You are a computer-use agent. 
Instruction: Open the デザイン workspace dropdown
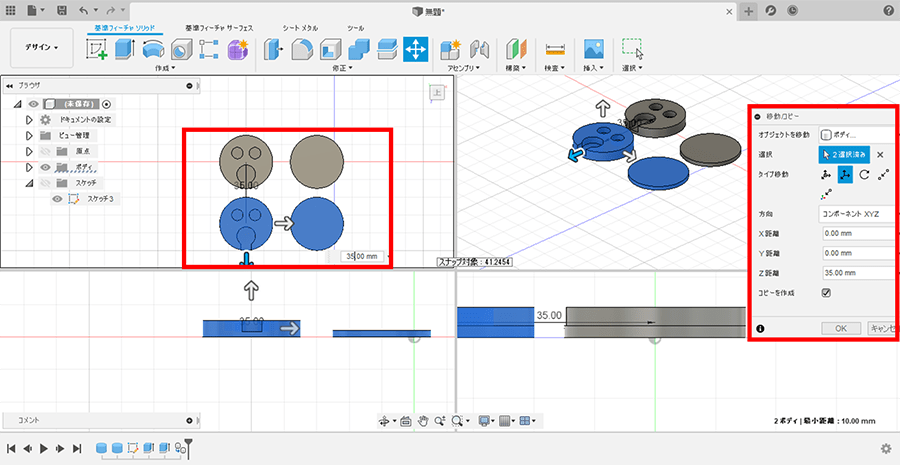click(x=42, y=47)
